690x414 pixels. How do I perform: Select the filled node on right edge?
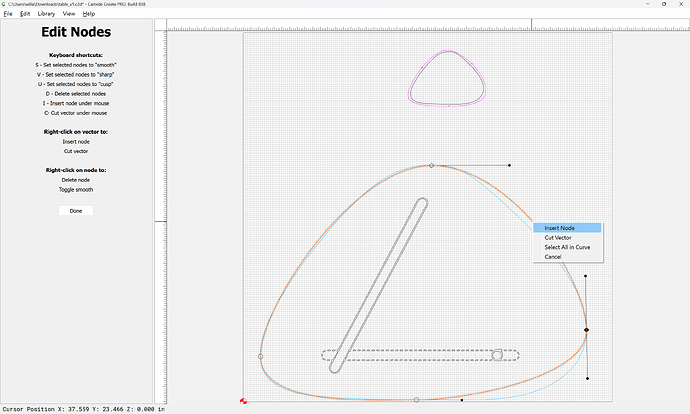(586, 330)
